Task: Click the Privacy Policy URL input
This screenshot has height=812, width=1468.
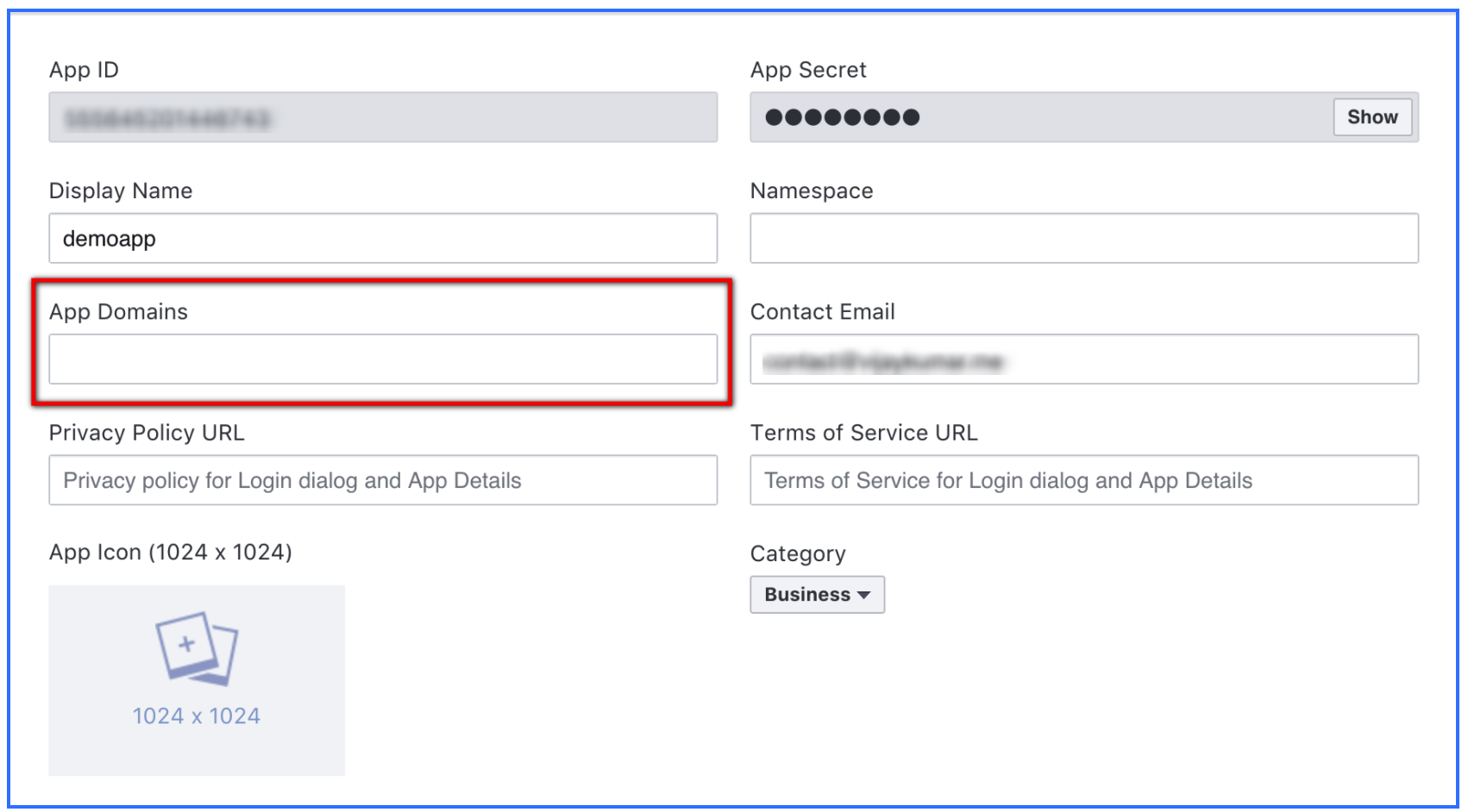Action: (382, 480)
